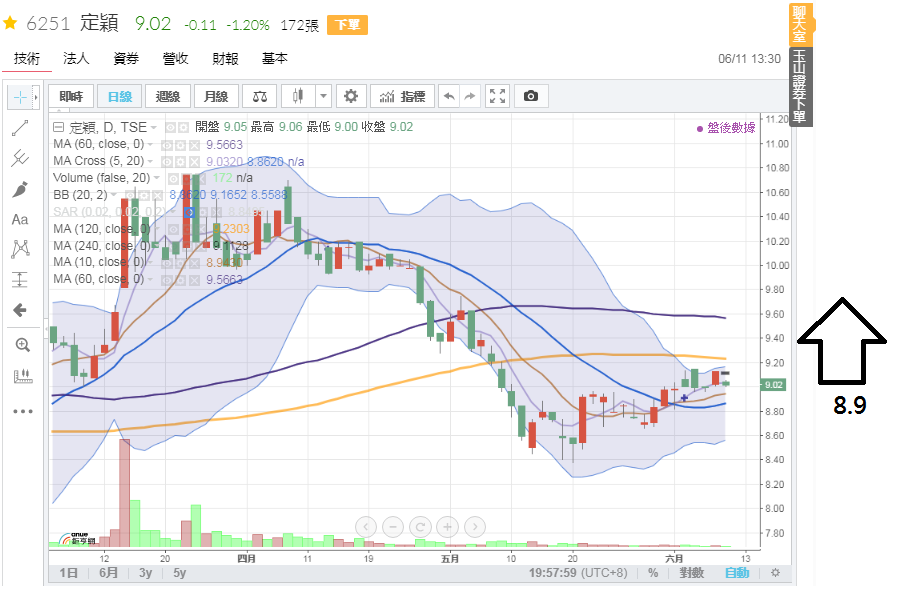Select the pitchfork drawing tool
Image resolution: width=900 pixels, height=600 pixels.
pos(20,158)
